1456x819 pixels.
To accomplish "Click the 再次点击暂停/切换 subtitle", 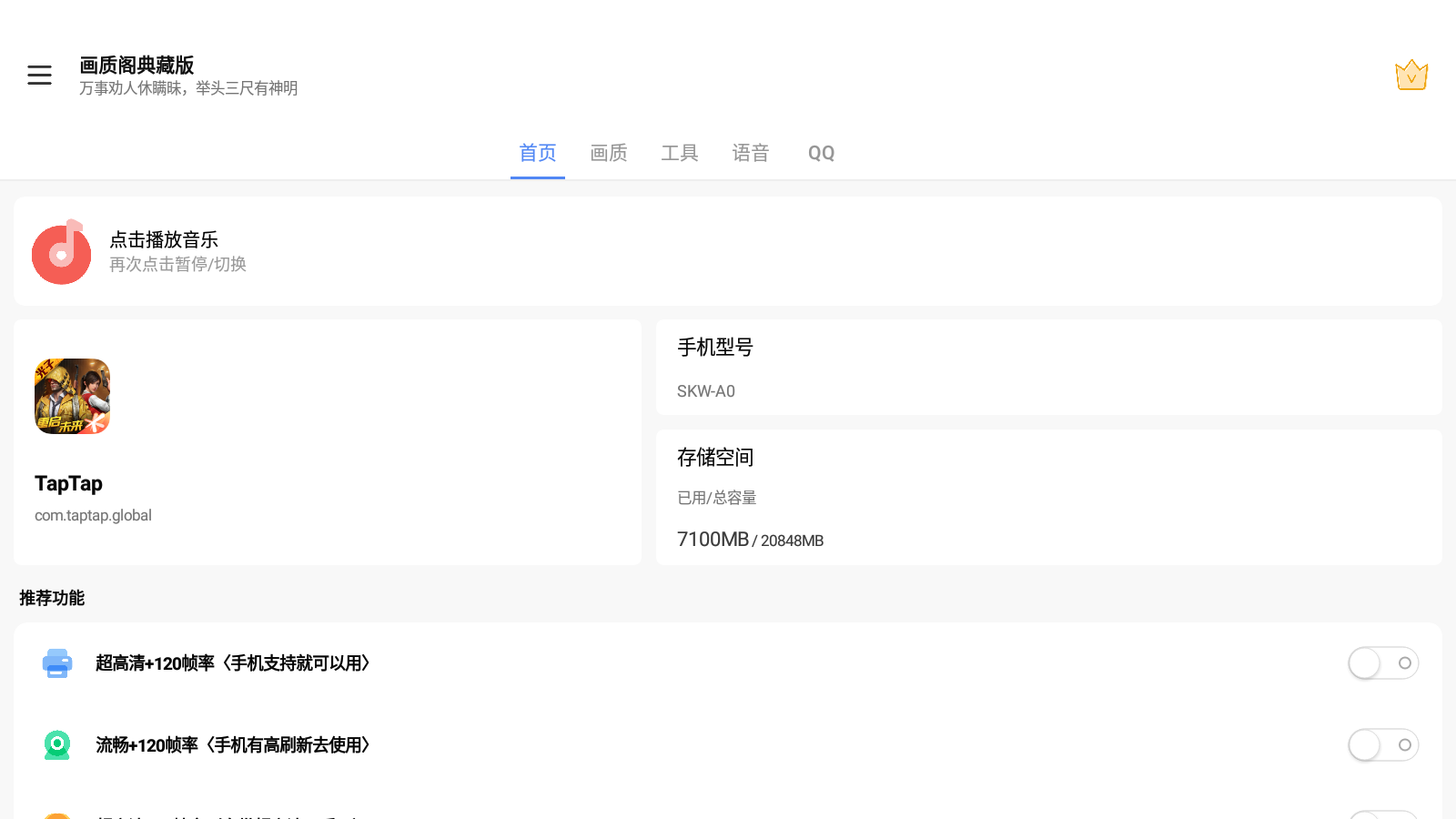I will [177, 264].
